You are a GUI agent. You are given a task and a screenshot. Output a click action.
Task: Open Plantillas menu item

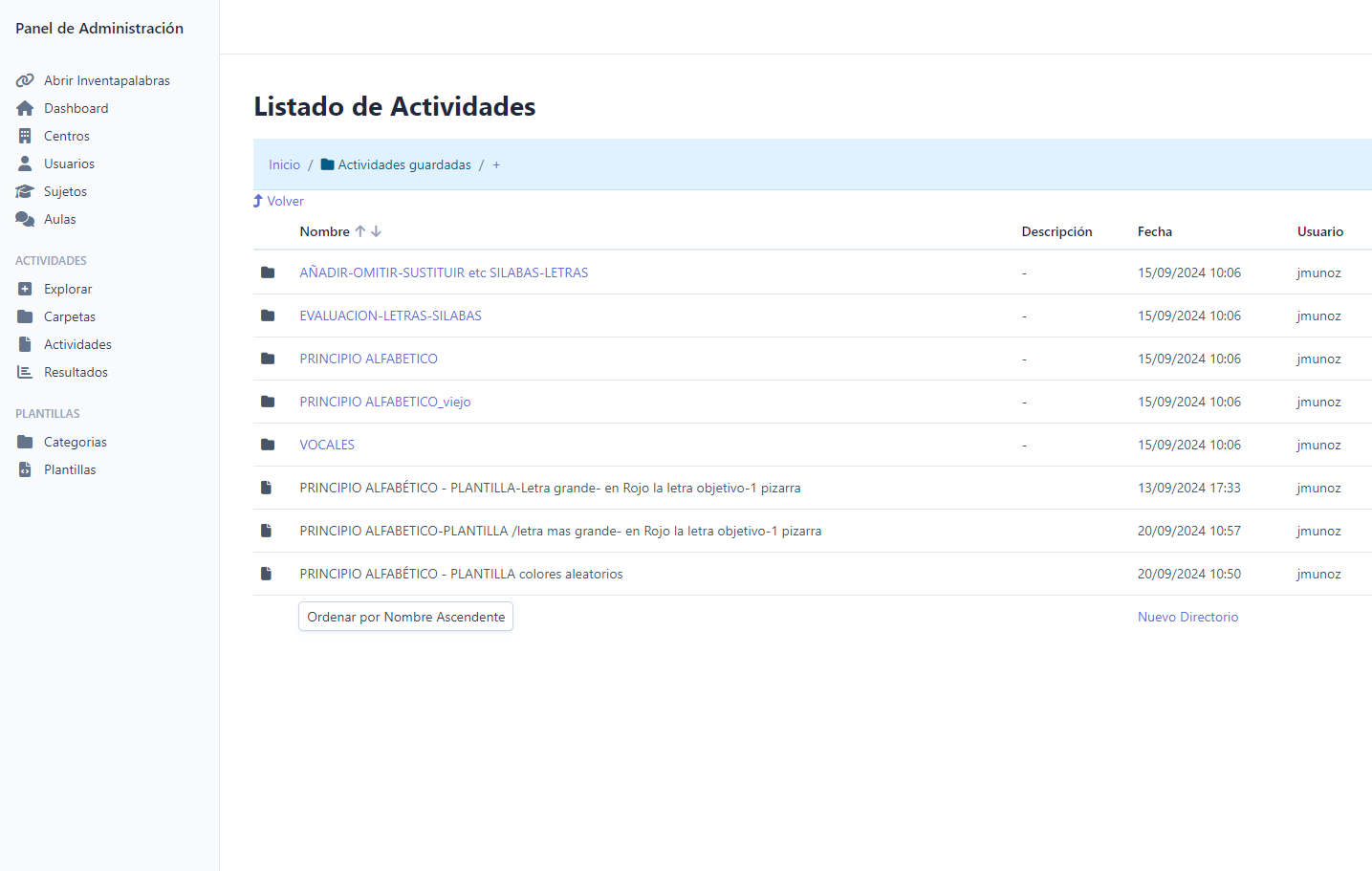click(x=70, y=469)
